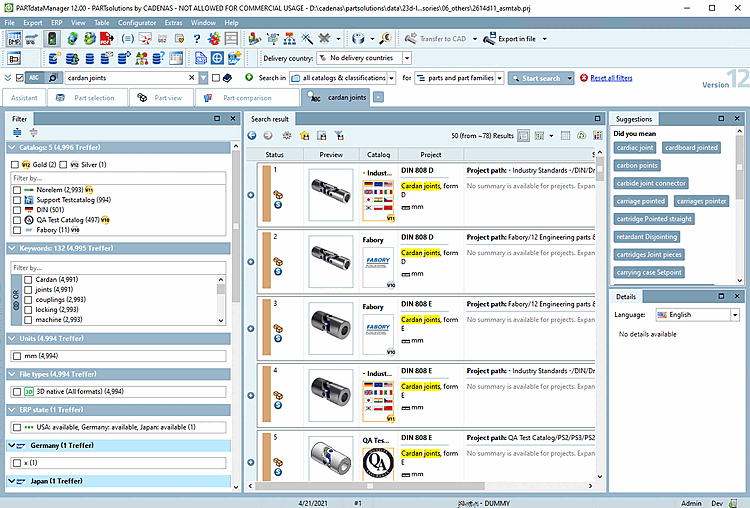Screen dimensions: 750x508
Task: Open the Details Language dropdown
Action: 735,315
